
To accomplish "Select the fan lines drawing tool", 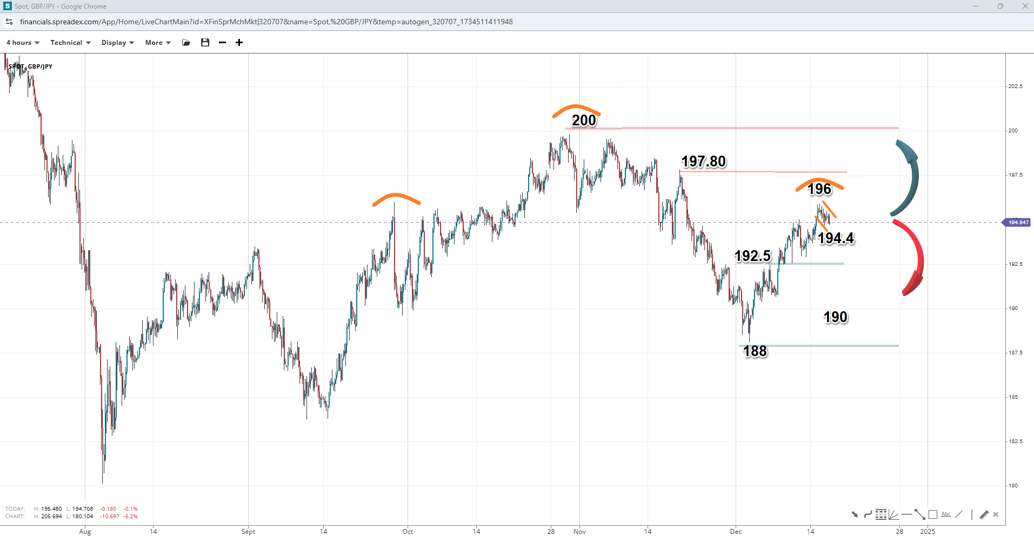I will pos(894,515).
